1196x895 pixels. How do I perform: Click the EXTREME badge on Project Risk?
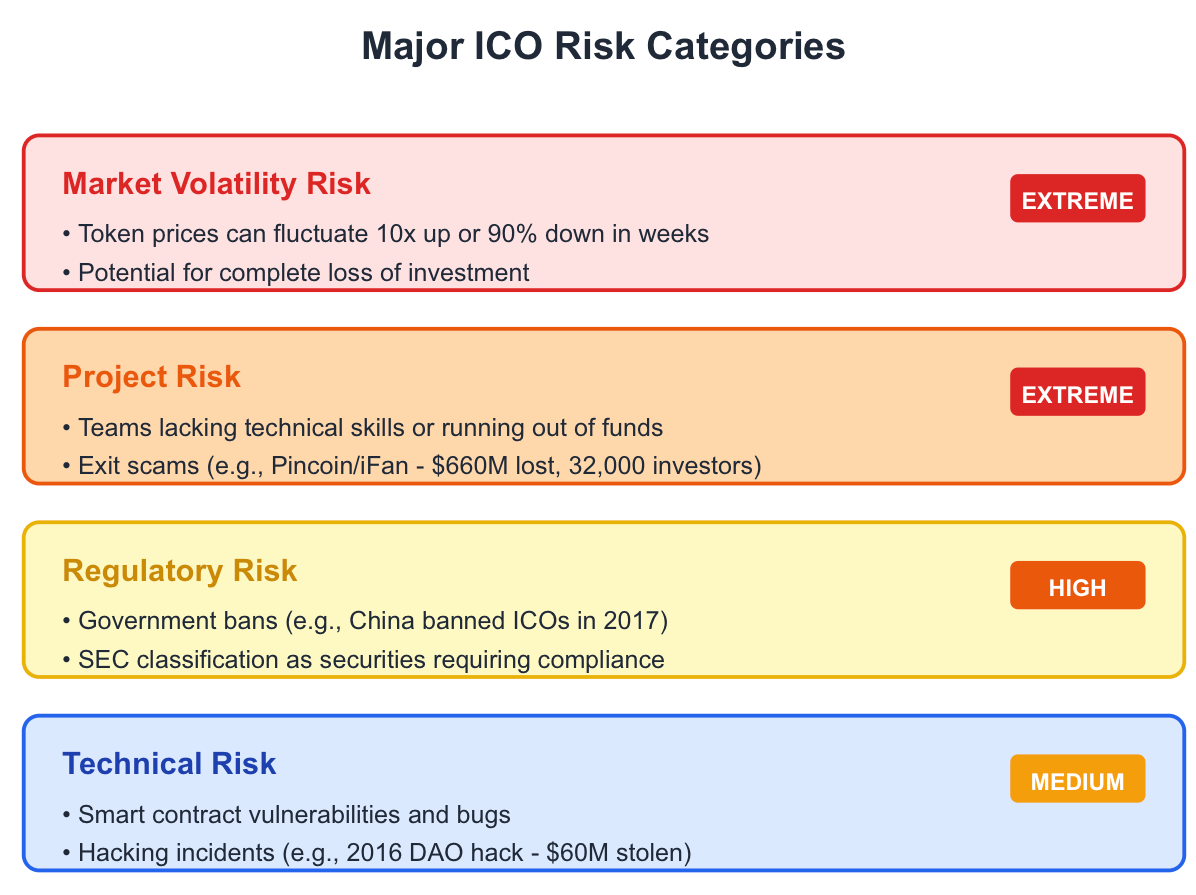pos(1077,394)
